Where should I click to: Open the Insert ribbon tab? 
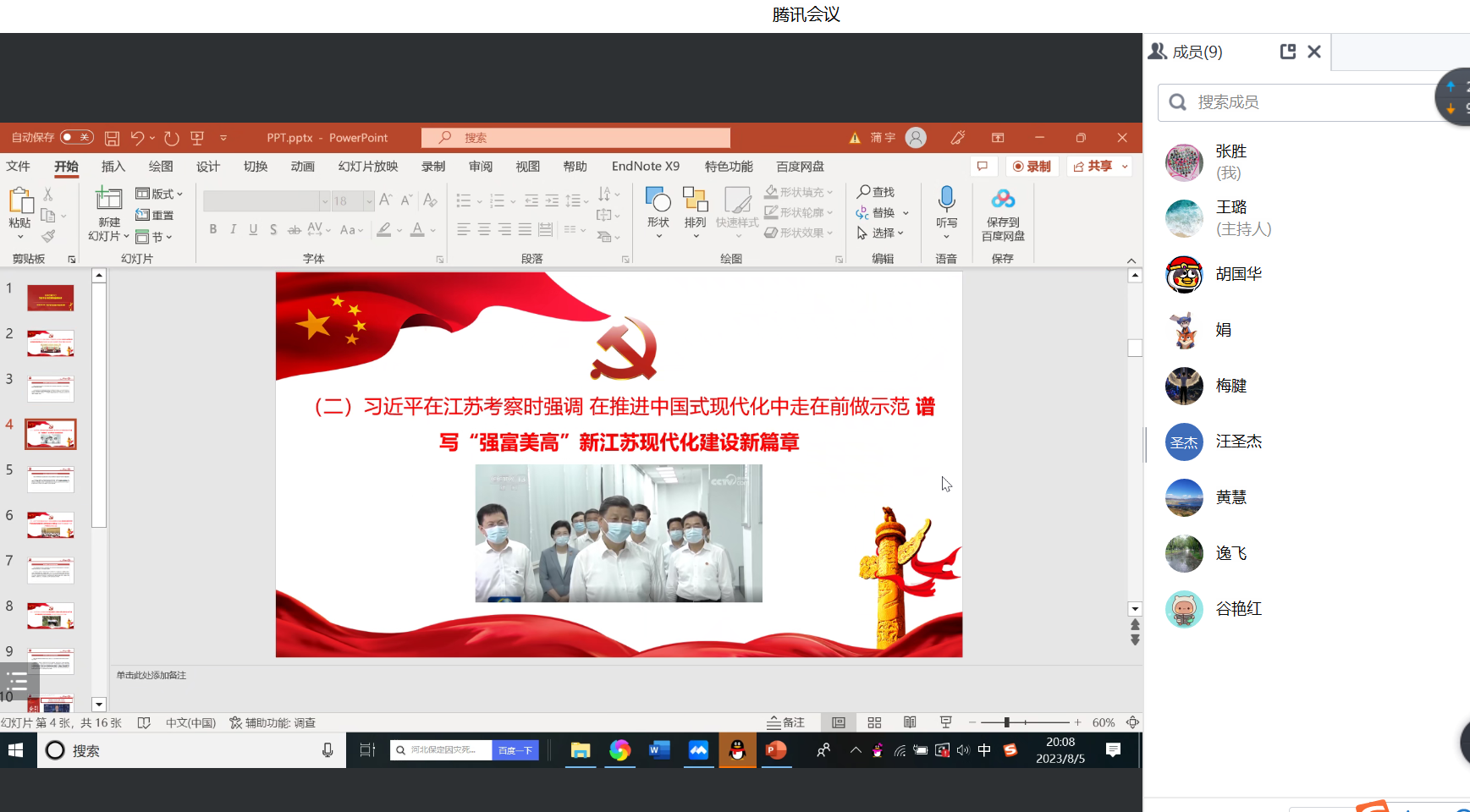(x=113, y=167)
